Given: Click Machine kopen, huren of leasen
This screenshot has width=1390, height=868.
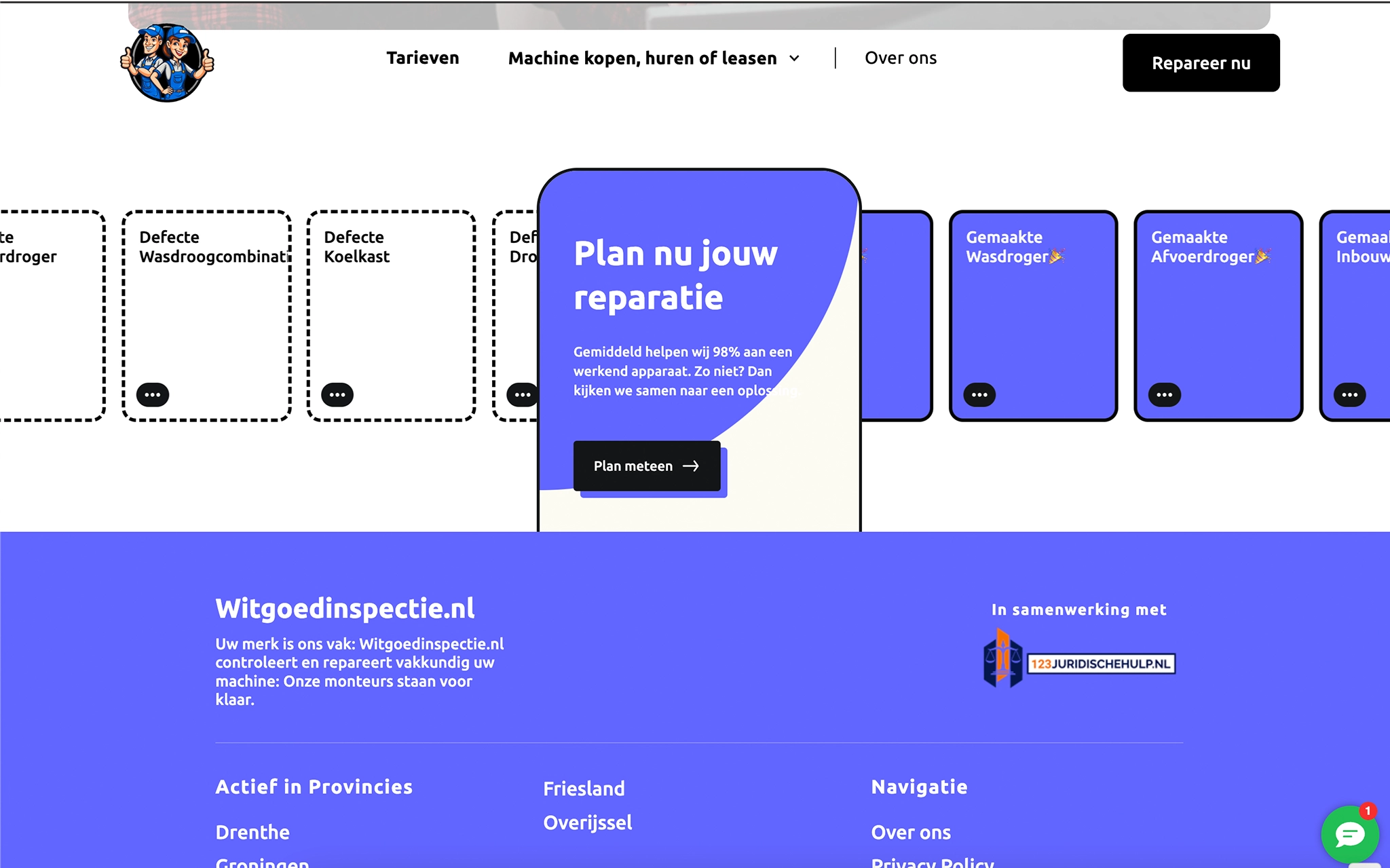Looking at the screenshot, I should pyautogui.click(x=642, y=58).
